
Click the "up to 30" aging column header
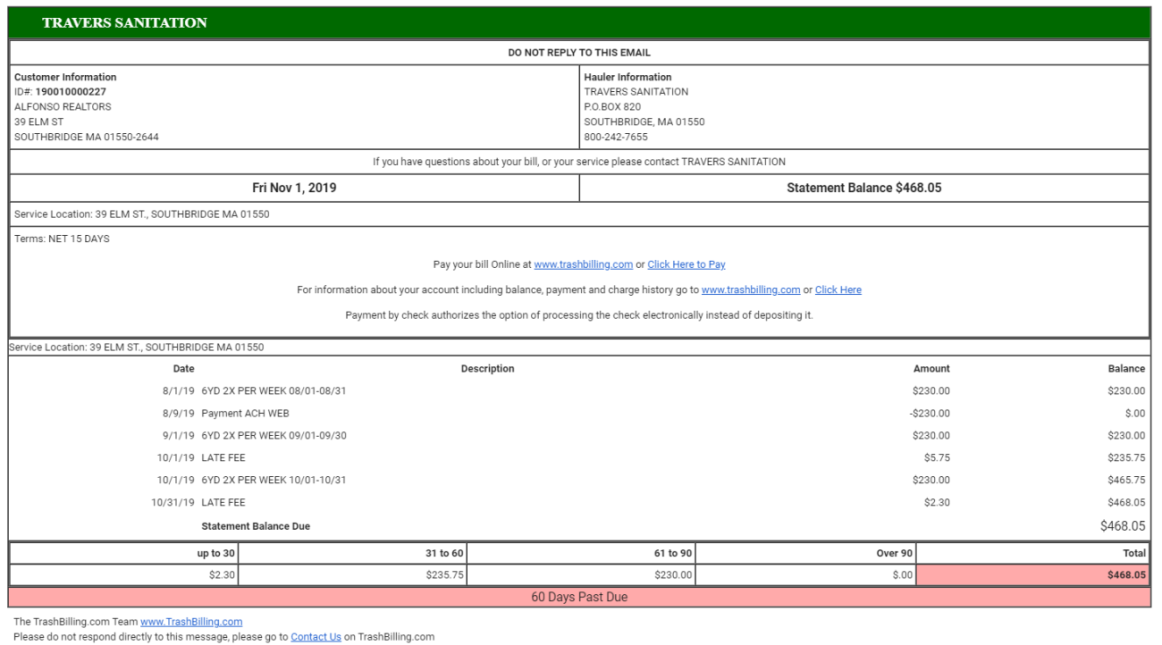[215, 552]
